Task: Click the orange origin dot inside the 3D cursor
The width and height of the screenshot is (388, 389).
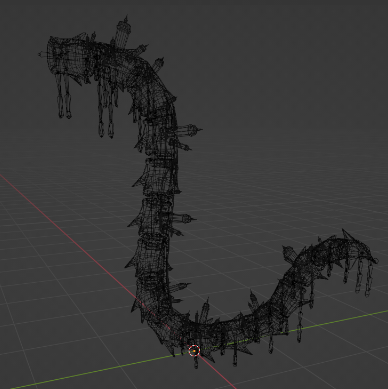Action: tap(194, 351)
